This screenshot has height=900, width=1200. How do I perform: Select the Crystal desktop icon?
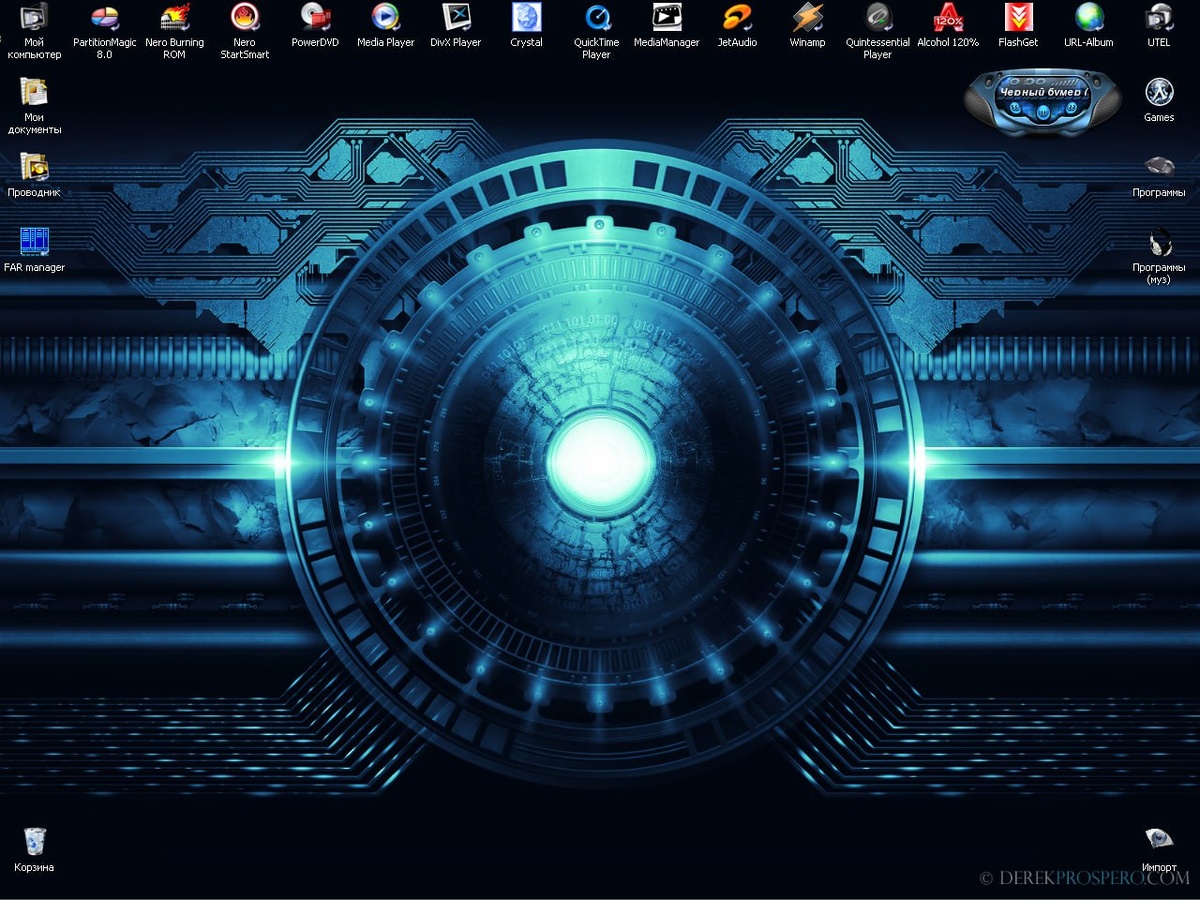click(526, 25)
